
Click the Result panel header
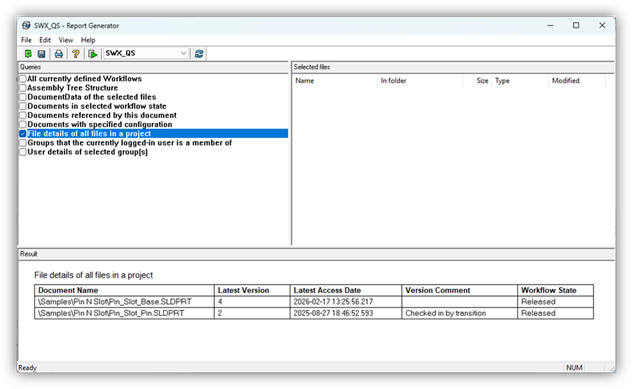316,254
